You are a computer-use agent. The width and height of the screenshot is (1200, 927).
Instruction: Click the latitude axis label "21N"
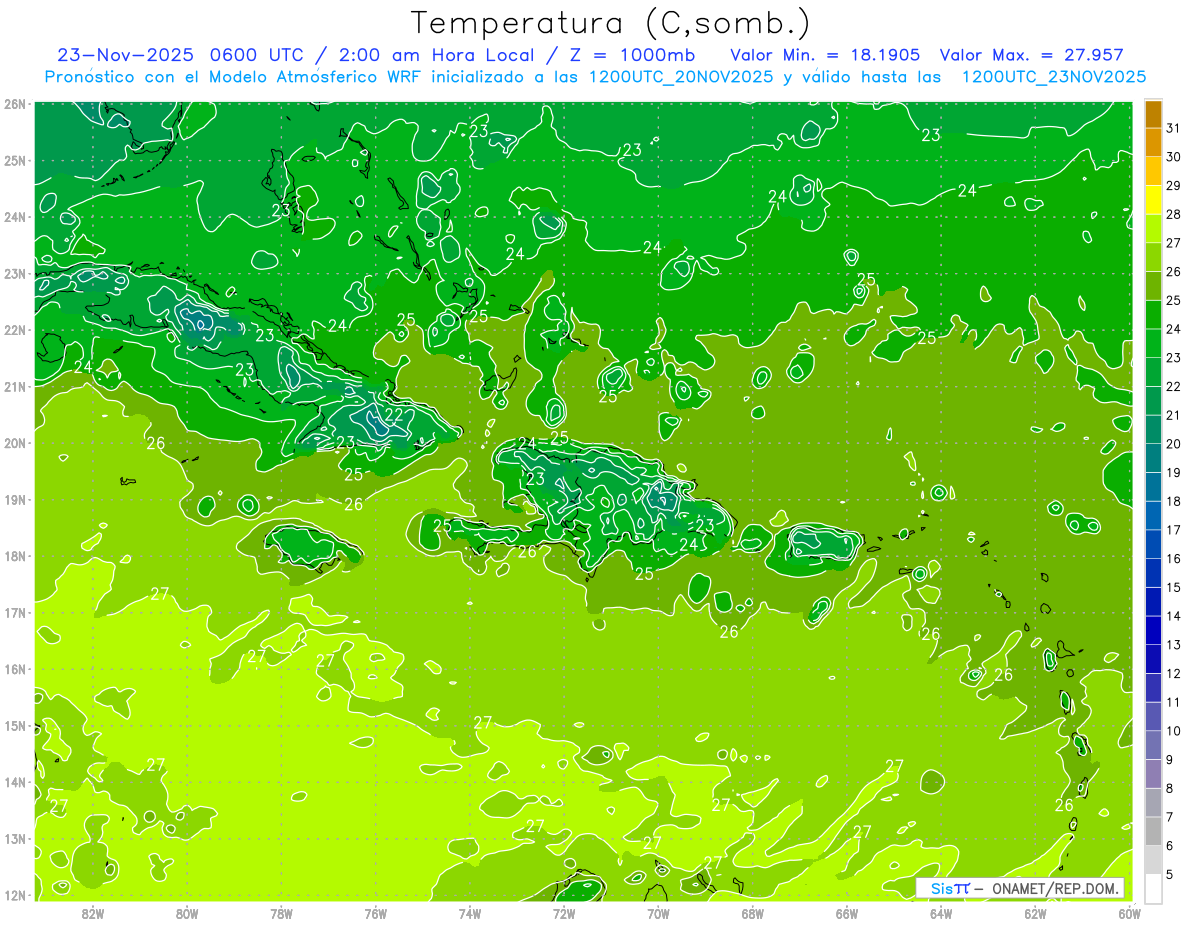tap(15, 386)
